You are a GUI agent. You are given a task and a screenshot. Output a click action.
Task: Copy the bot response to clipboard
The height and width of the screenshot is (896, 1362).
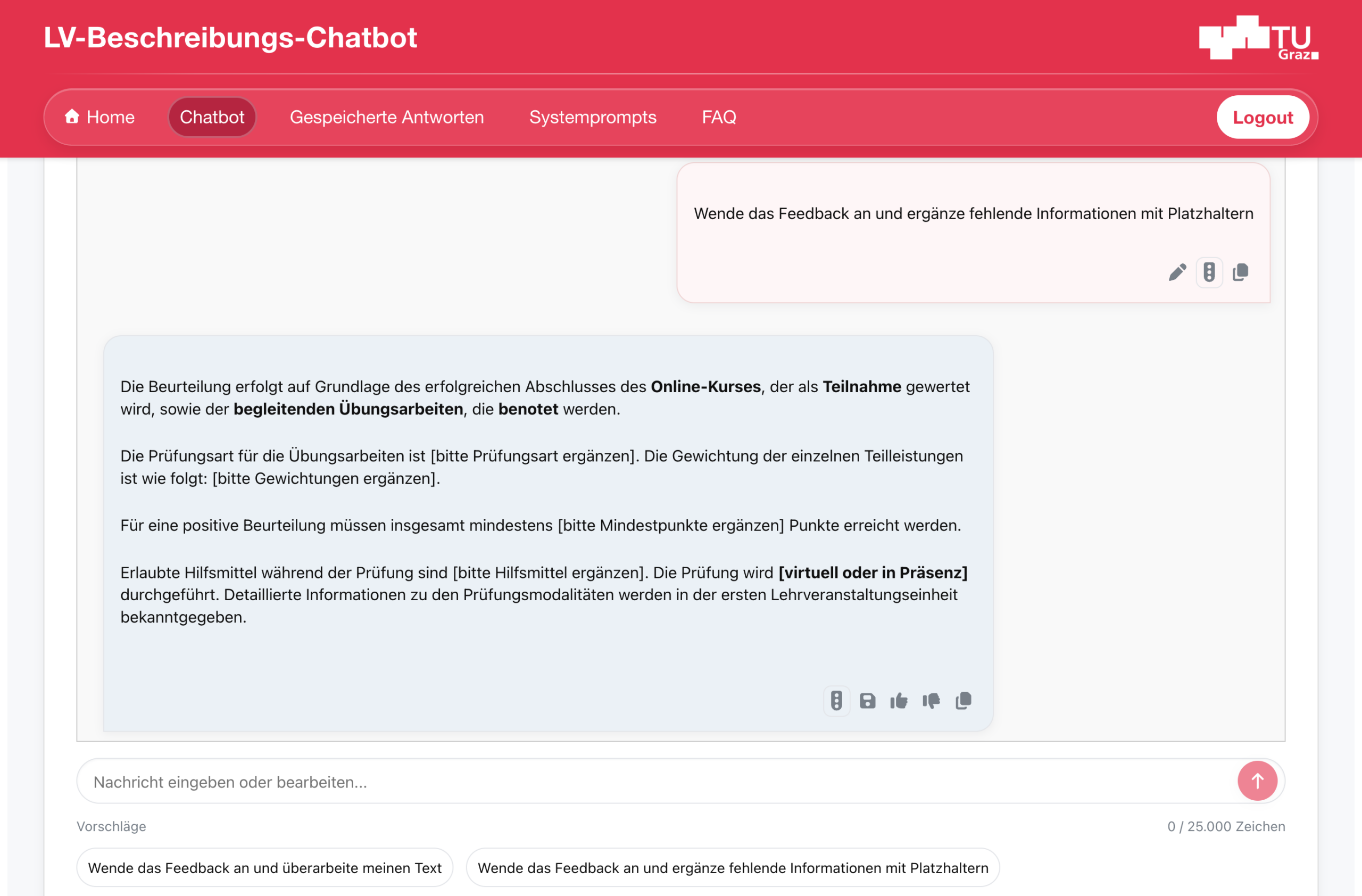[962, 701]
